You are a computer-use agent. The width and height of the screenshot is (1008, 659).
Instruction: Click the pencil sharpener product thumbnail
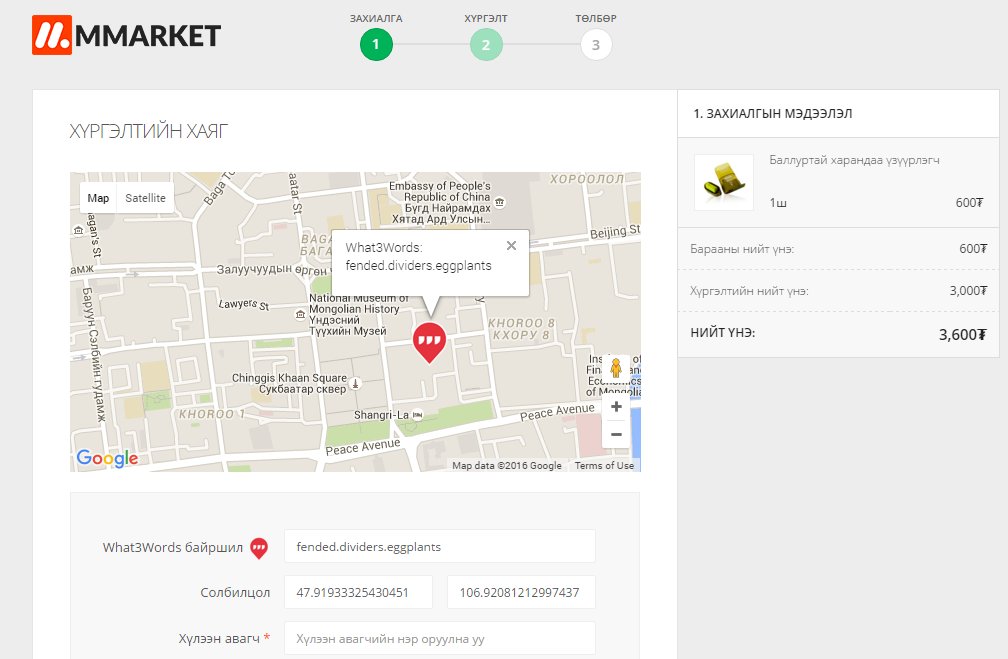click(724, 182)
